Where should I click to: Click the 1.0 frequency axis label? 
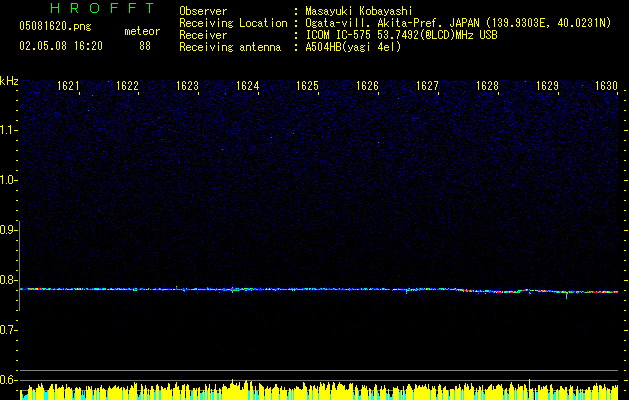pyautogui.click(x=9, y=180)
